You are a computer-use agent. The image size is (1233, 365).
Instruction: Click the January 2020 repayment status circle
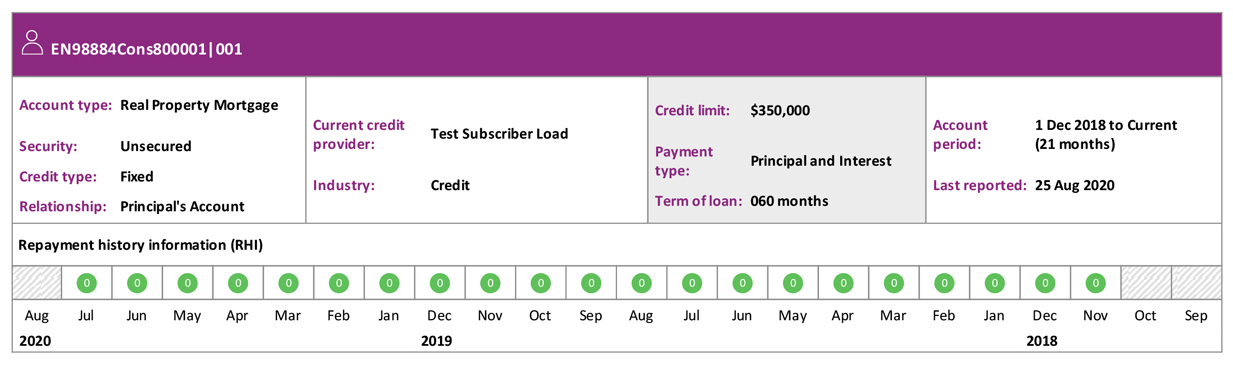point(390,283)
